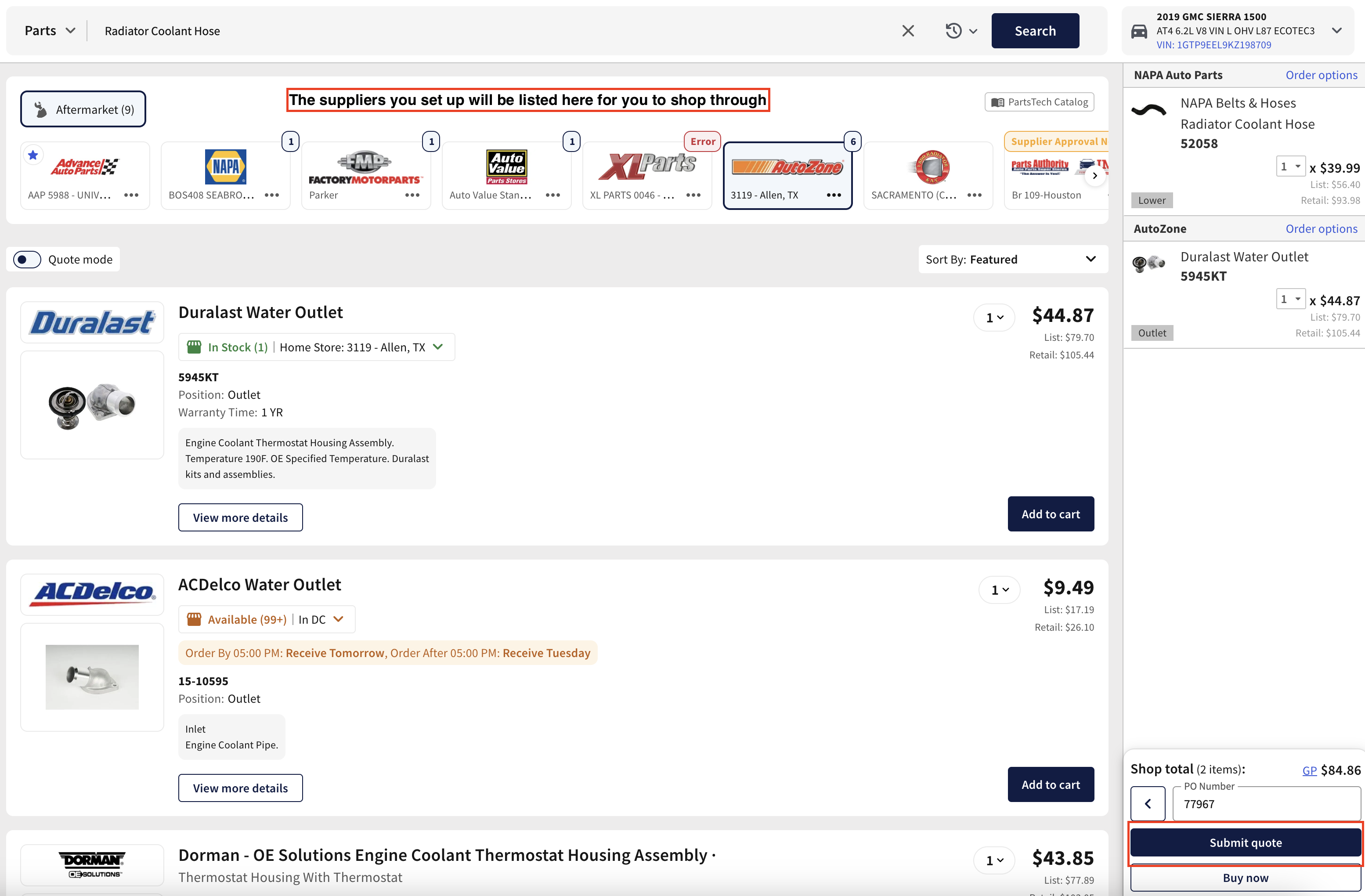Expand the 2019 GMC Sierra vehicle selector
This screenshot has width=1365, height=896.
[1337, 30]
